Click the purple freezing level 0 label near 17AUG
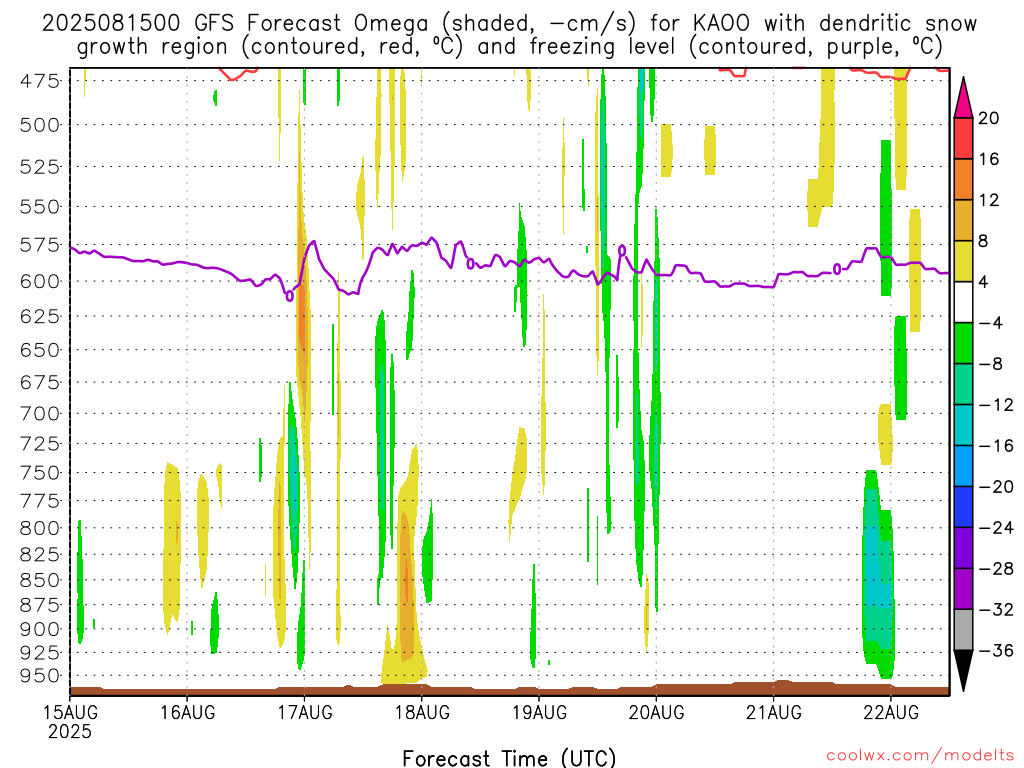Image resolution: width=1024 pixels, height=768 pixels. pos(289,296)
